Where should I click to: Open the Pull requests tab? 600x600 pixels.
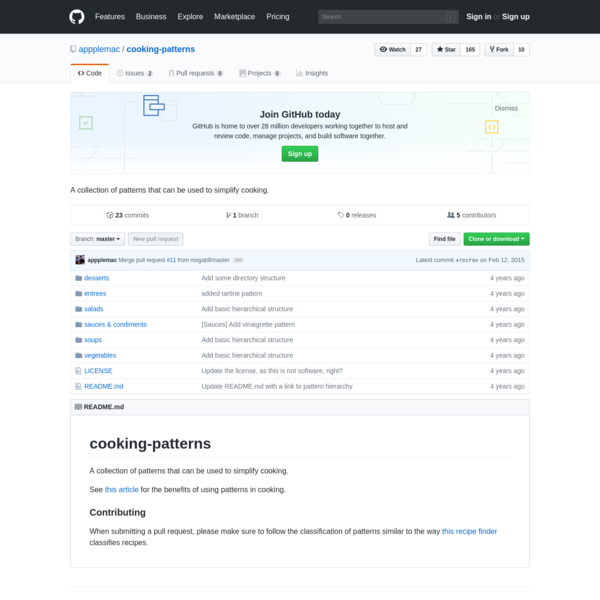tap(196, 73)
